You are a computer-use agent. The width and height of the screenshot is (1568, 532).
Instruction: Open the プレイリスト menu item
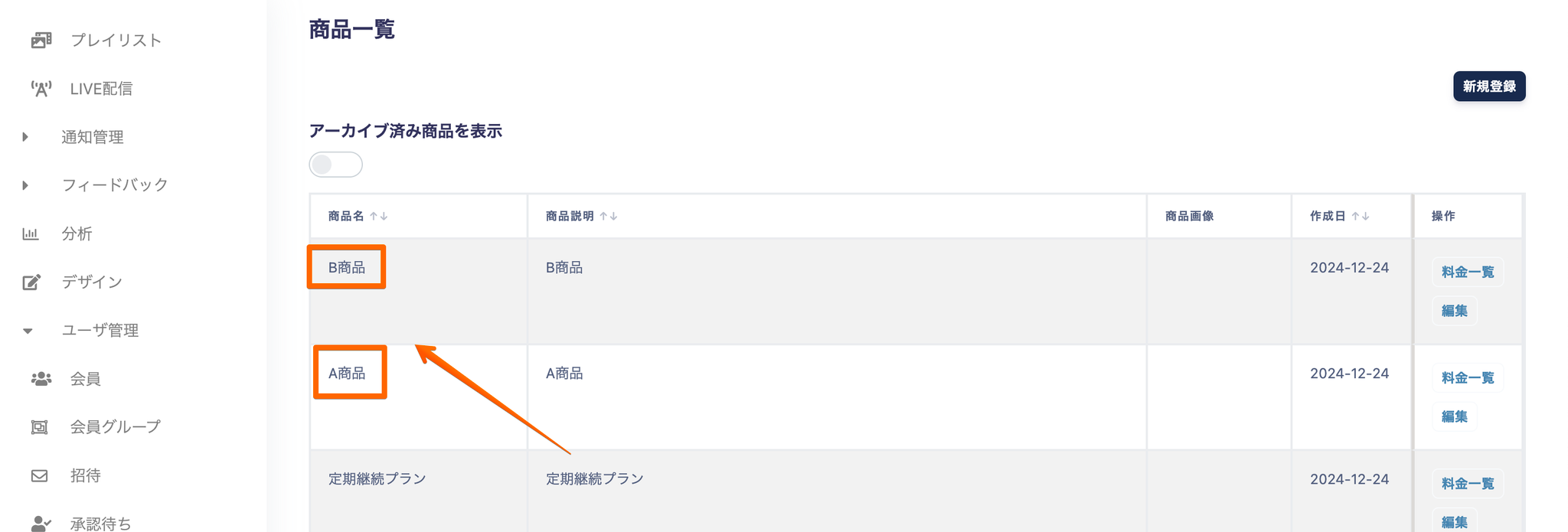click(x=116, y=40)
